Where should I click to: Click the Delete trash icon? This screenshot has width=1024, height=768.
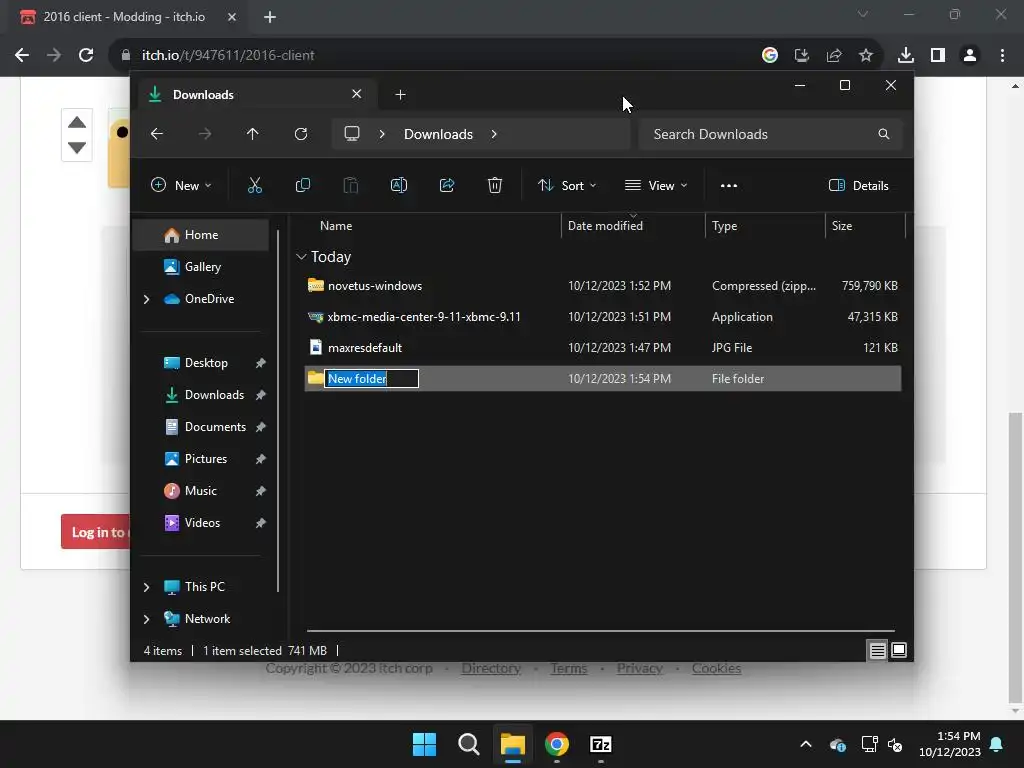click(494, 185)
